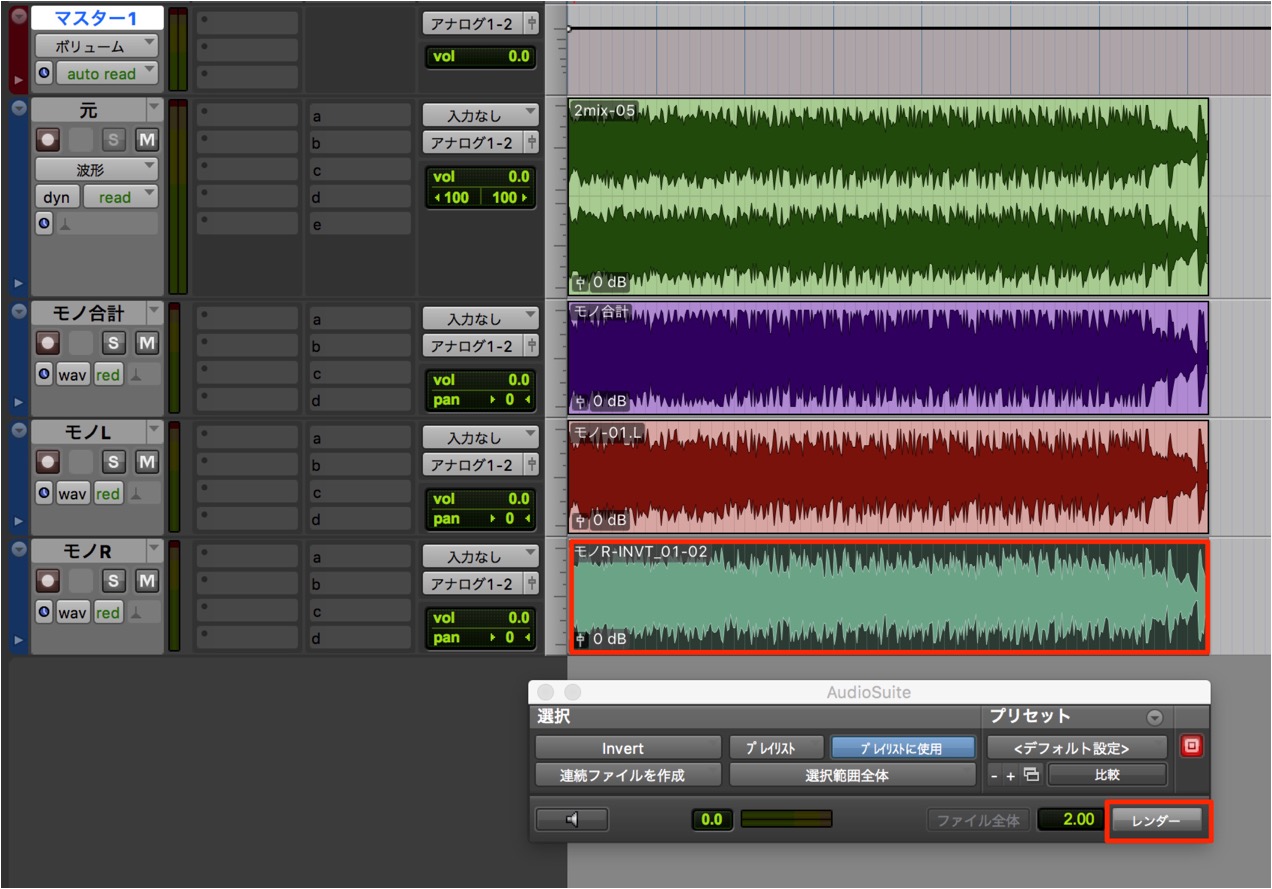Solo the モノR track
Image resolution: width=1272 pixels, height=889 pixels.
113,581
